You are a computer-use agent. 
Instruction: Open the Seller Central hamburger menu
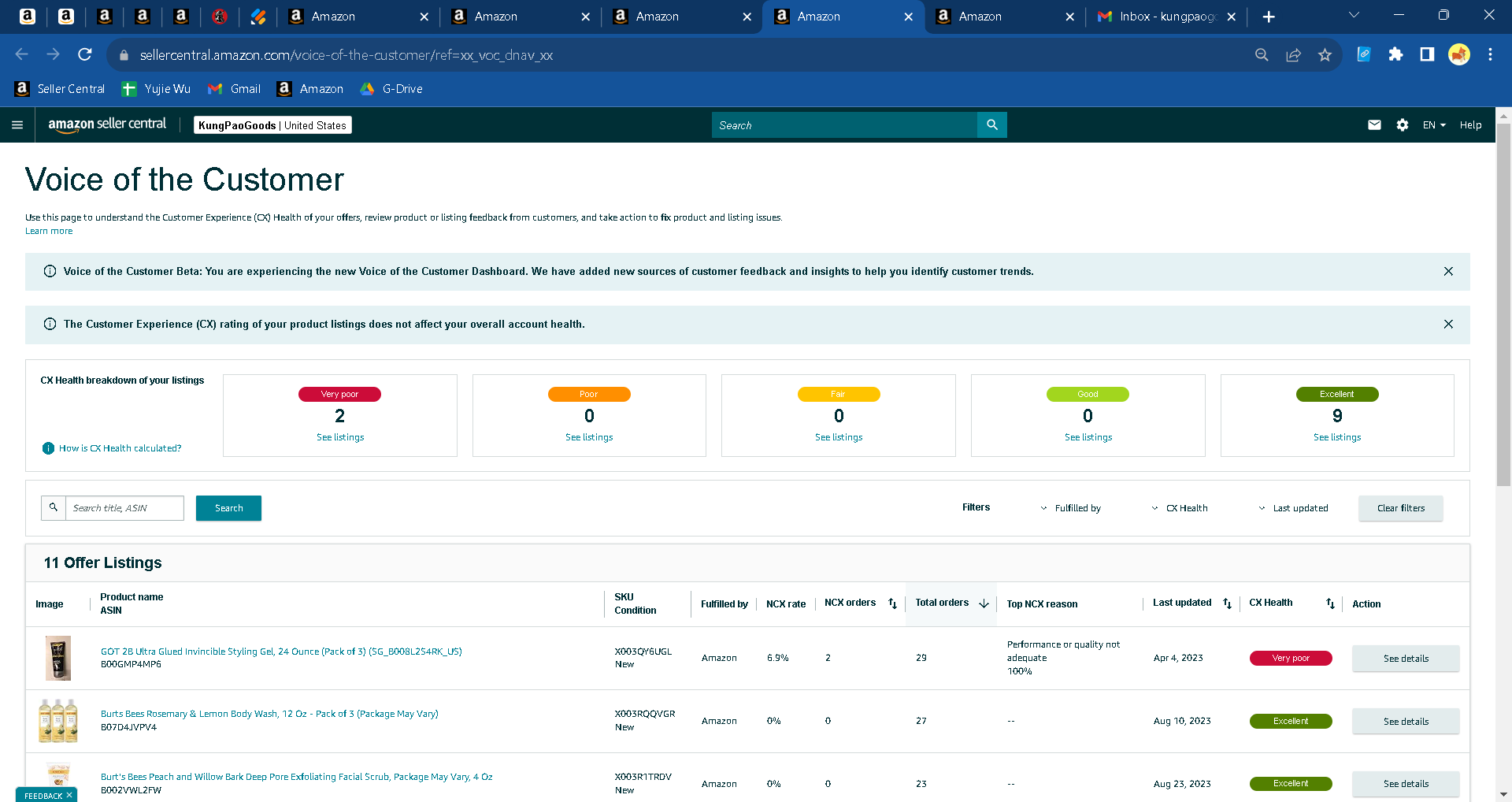pos(17,124)
